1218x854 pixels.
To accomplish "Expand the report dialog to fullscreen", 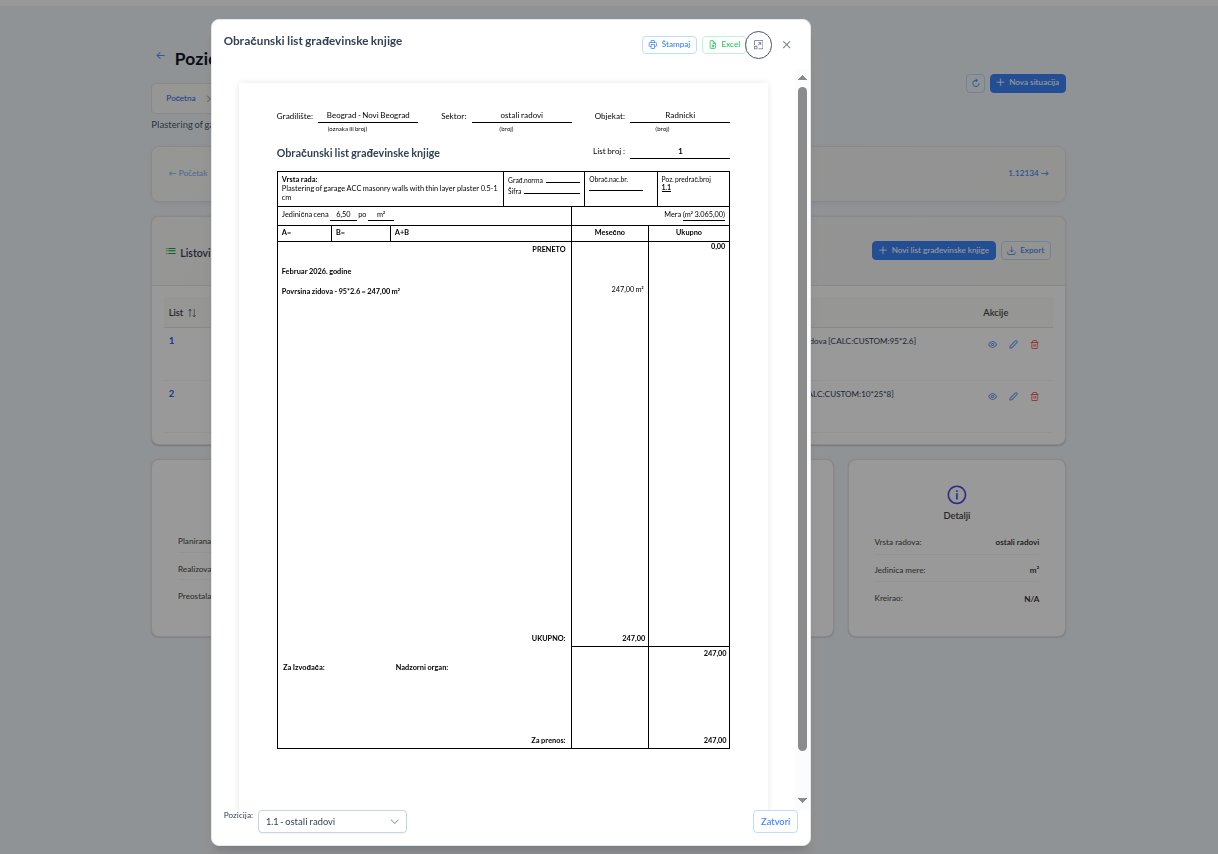I will pos(759,45).
